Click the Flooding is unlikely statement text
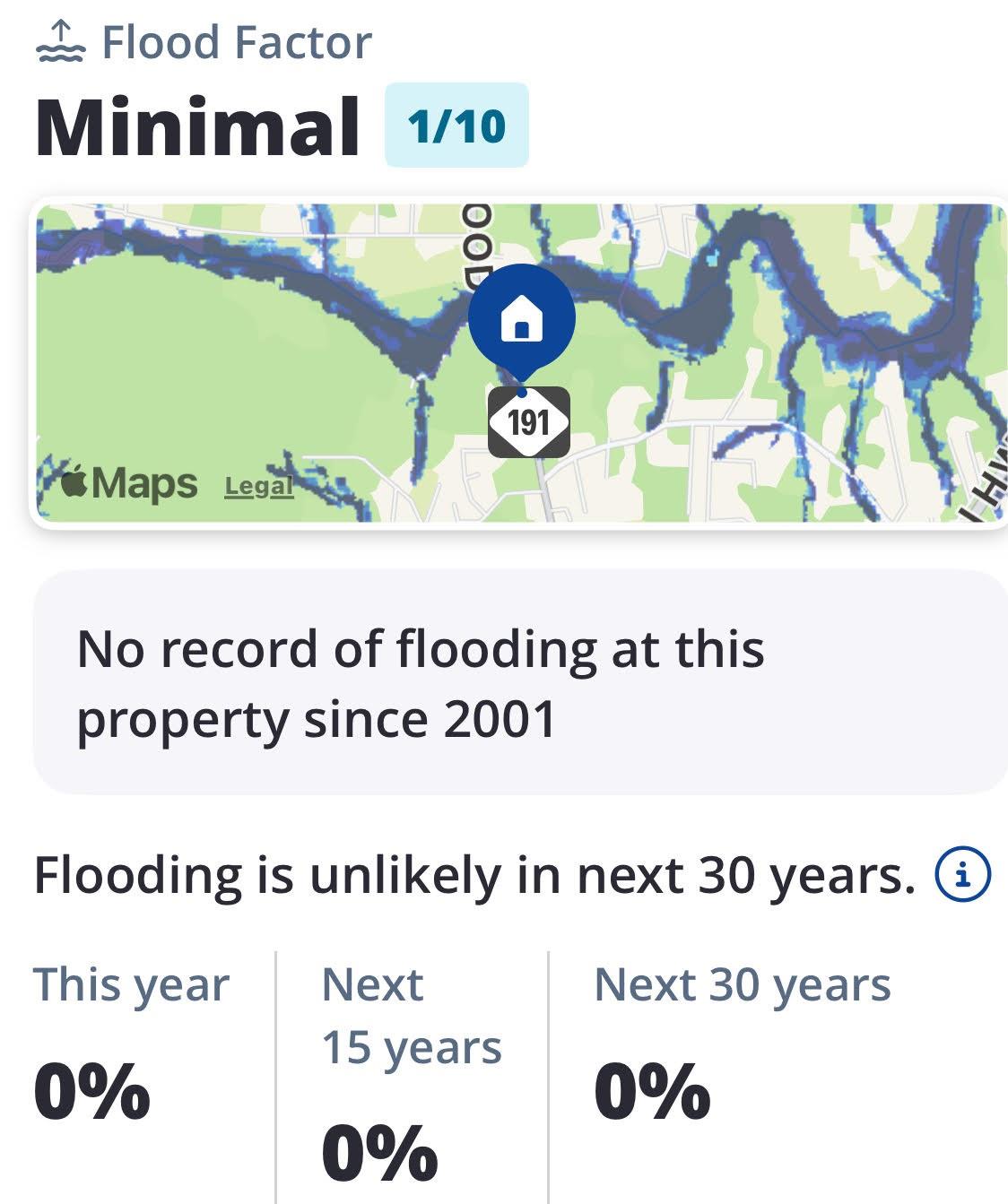Viewport: 1008px width, 1204px height. click(474, 875)
